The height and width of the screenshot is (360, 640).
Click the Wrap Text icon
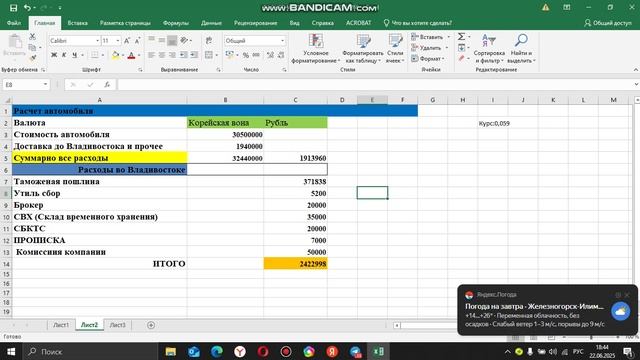click(x=209, y=40)
